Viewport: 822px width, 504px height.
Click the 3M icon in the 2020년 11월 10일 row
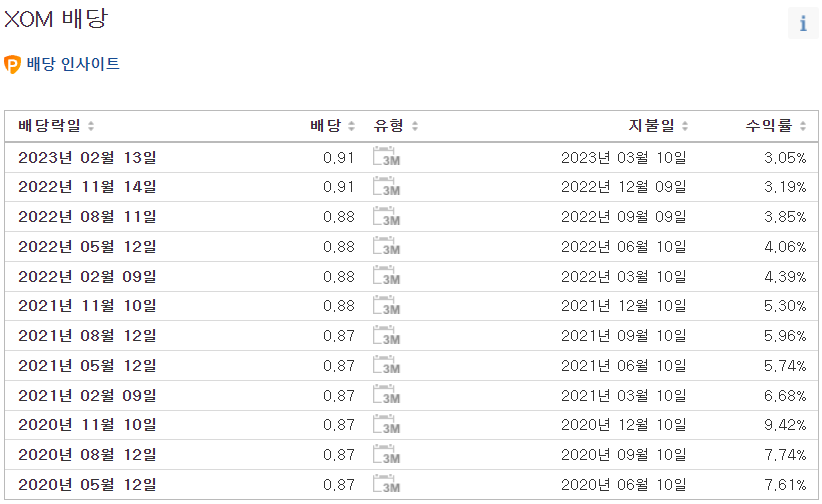(x=386, y=425)
